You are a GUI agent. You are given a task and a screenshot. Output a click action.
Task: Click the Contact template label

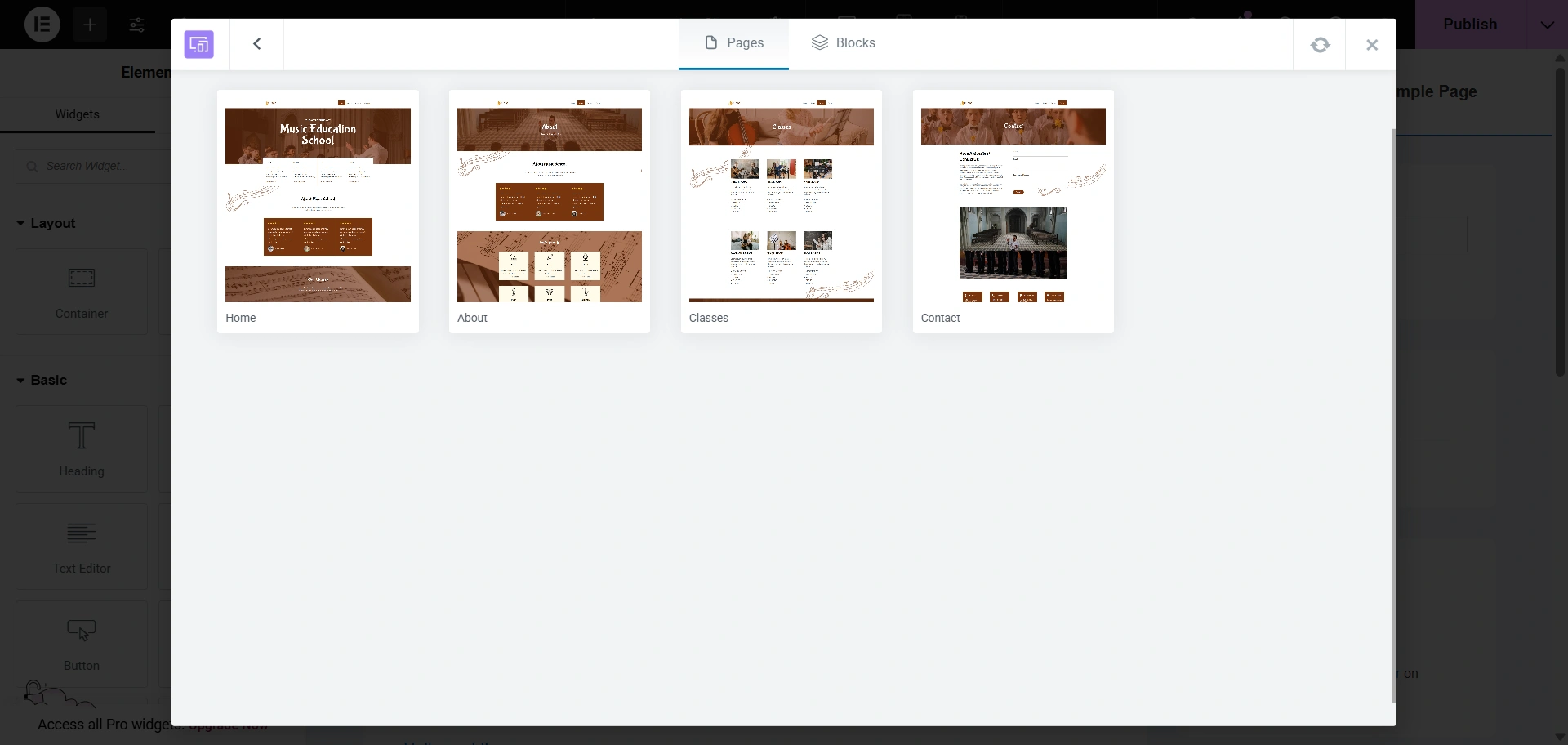tap(941, 318)
